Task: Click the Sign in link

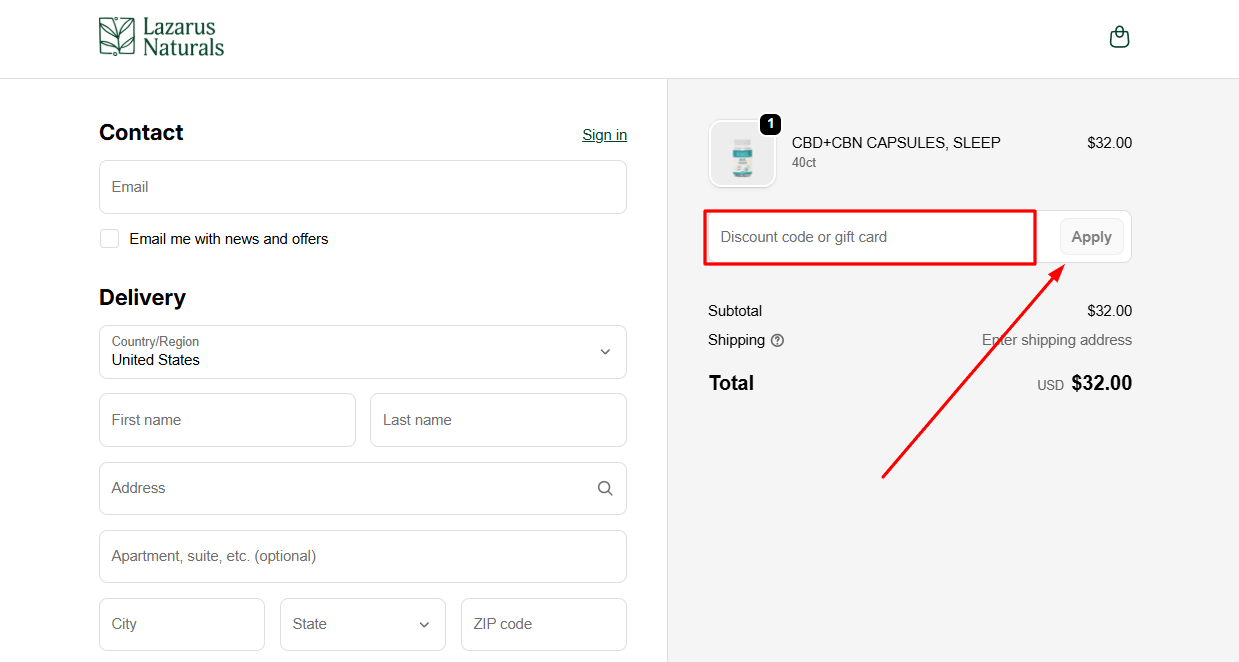Action: click(x=605, y=135)
